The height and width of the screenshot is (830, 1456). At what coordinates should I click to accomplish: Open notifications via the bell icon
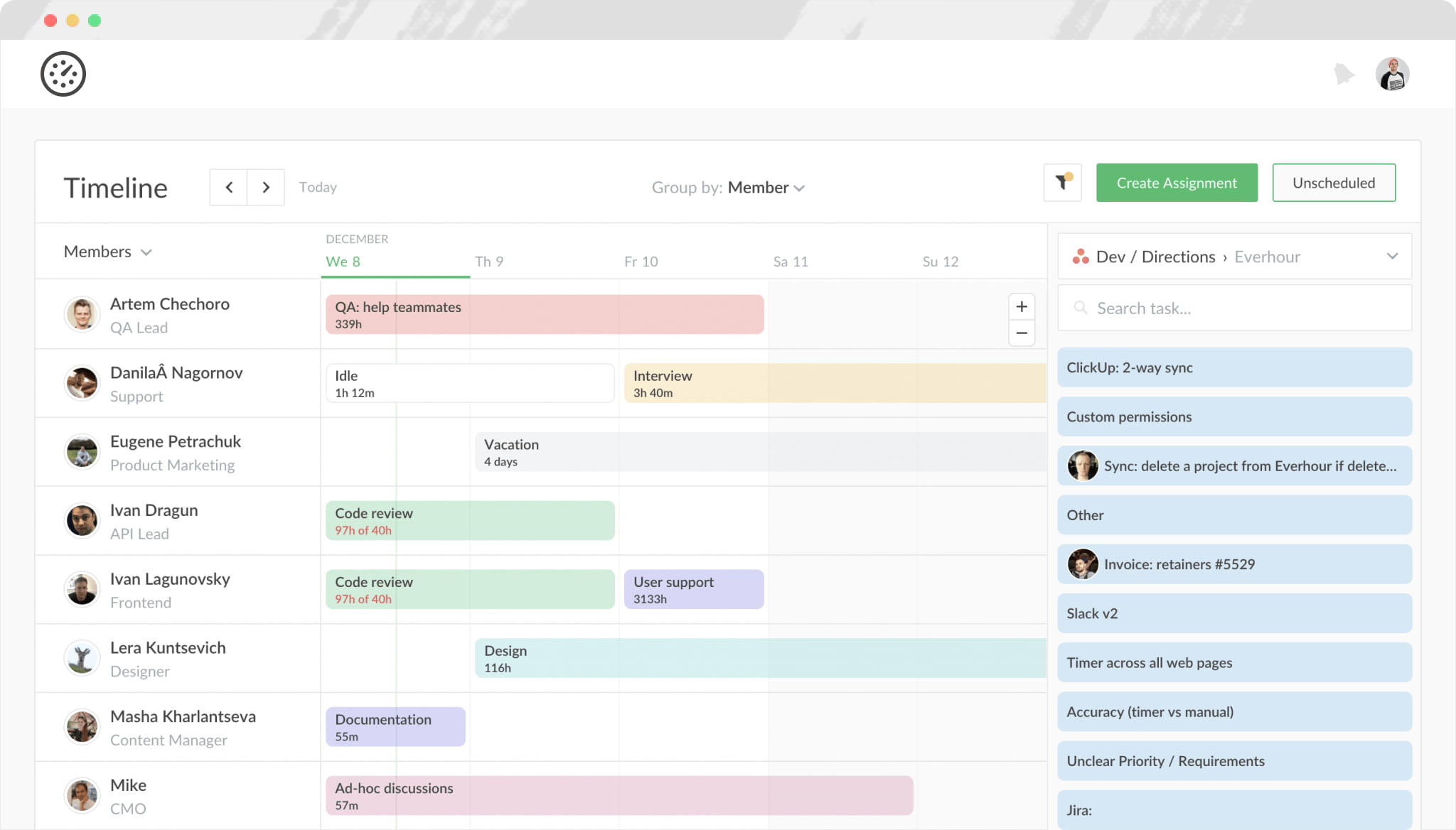click(1344, 73)
